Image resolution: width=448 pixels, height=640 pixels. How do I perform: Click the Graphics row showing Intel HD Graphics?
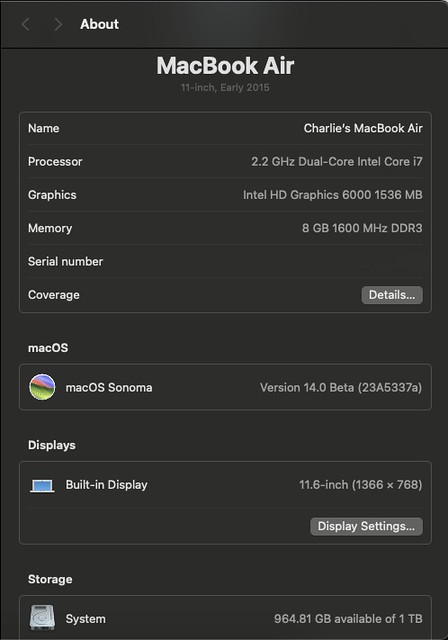(225, 195)
